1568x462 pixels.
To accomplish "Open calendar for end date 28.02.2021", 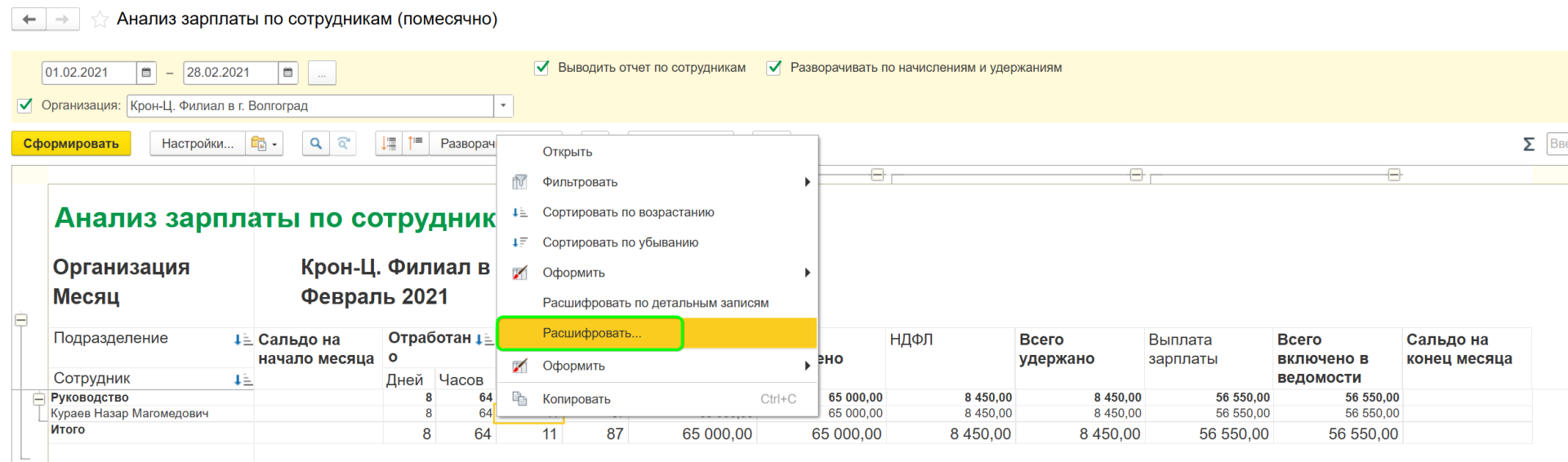I will (x=287, y=73).
